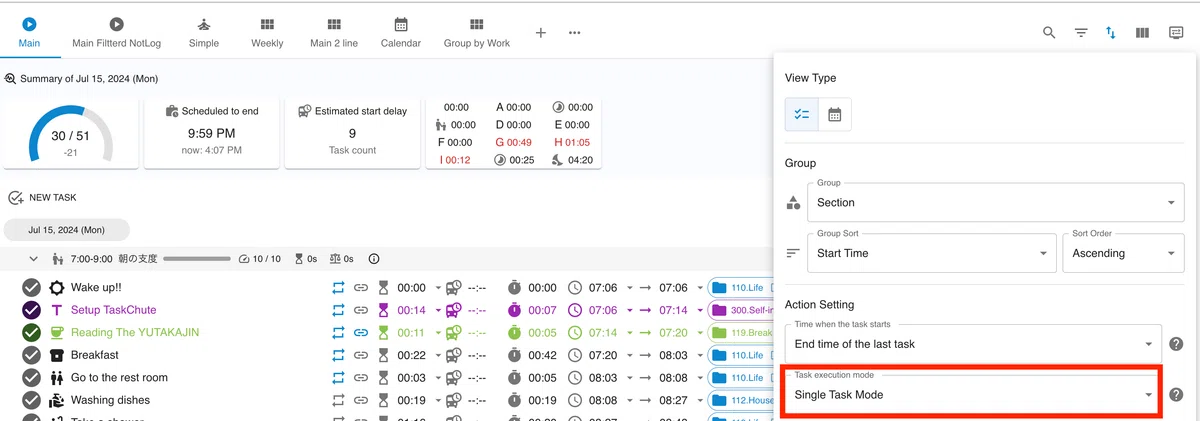Toggle the checkmark for Washing dishes
The image size is (1200, 421).
pos(31,400)
